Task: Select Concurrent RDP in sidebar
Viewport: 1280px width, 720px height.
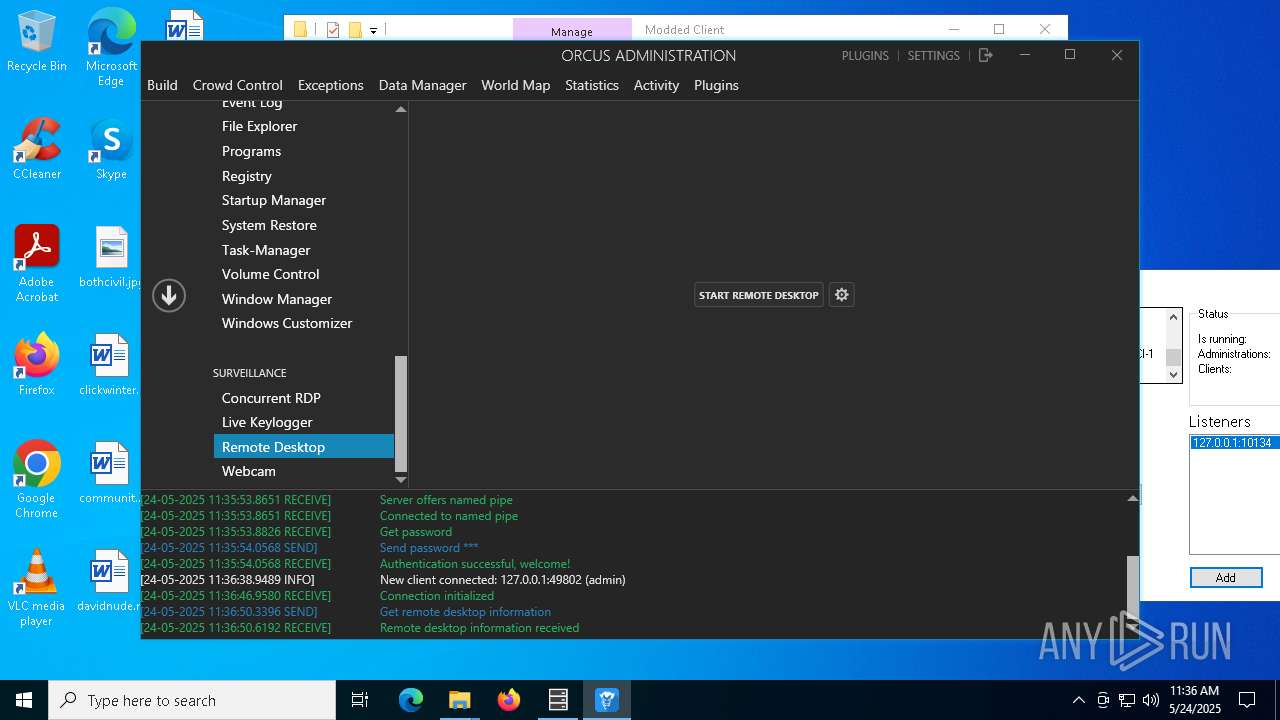Action: pos(304,398)
